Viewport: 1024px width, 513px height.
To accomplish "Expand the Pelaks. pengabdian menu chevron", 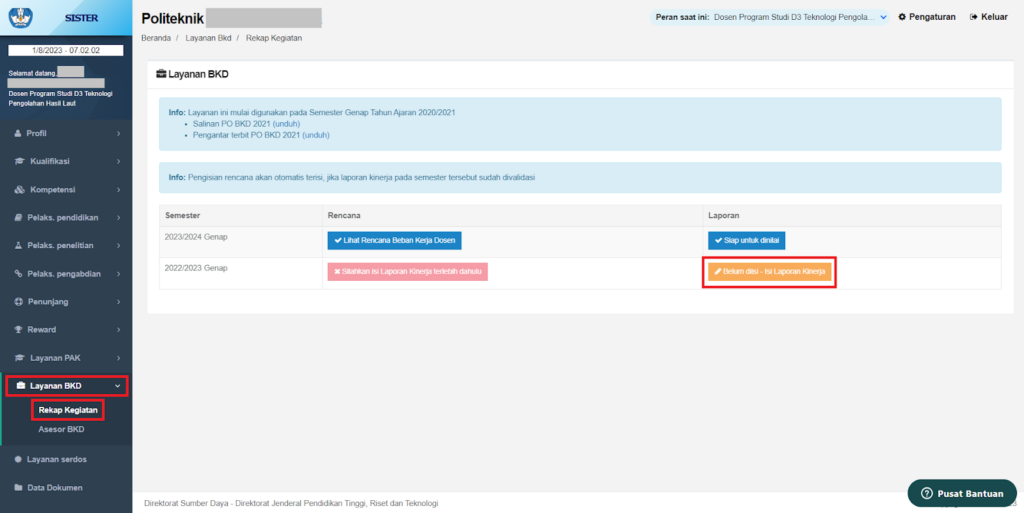I will tap(118, 273).
